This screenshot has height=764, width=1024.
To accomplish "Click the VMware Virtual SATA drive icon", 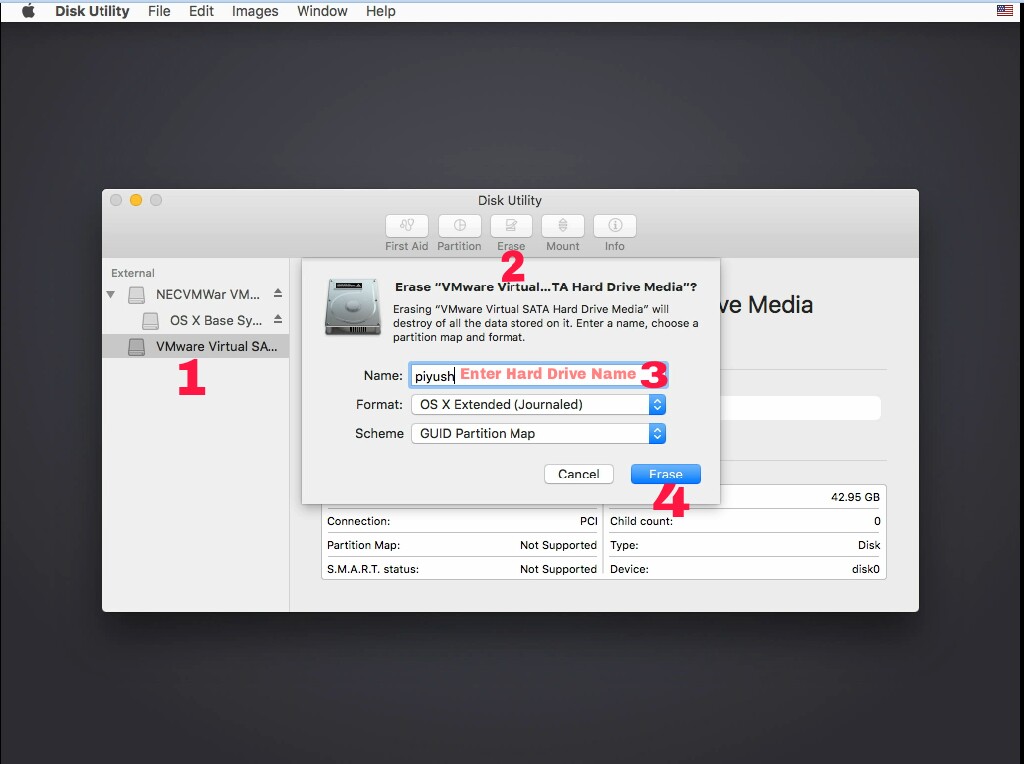I will [136, 347].
